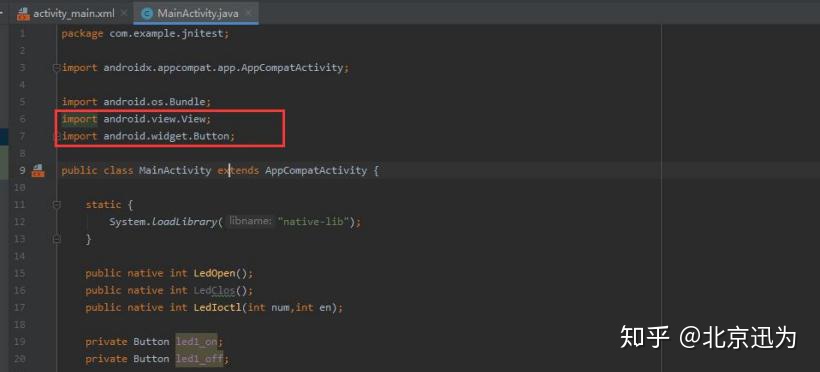Click the AppCompatActivity import statement
Screen dimensions: 820x372
(205, 67)
